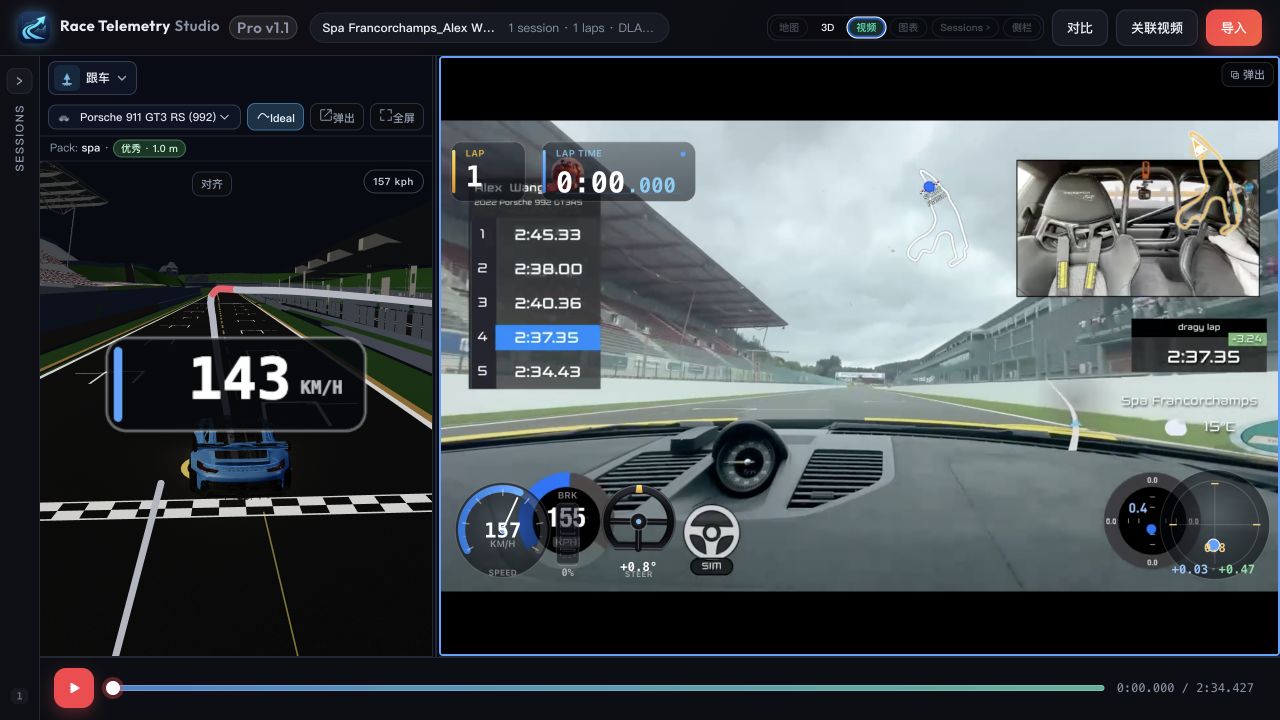Click the Race Telemetry Studio logo icon
The height and width of the screenshot is (720, 1280).
[34, 27]
